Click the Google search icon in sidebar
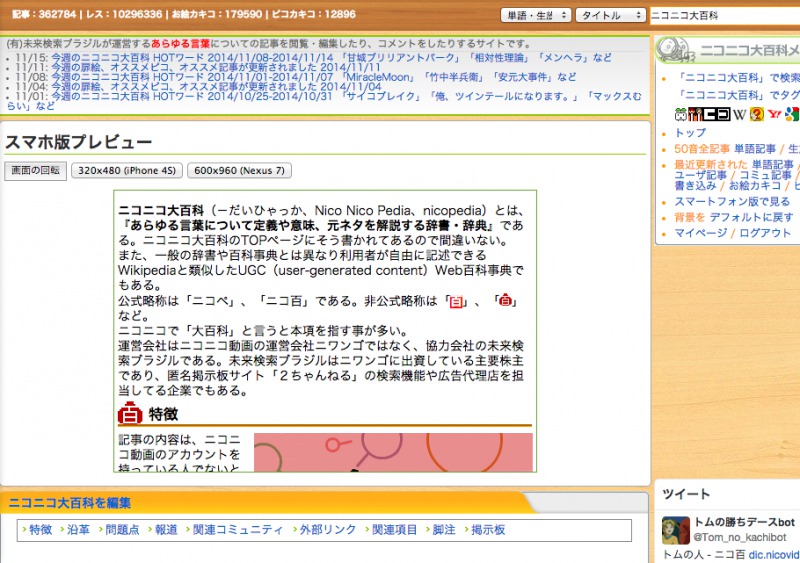The image size is (800, 563). tap(792, 114)
